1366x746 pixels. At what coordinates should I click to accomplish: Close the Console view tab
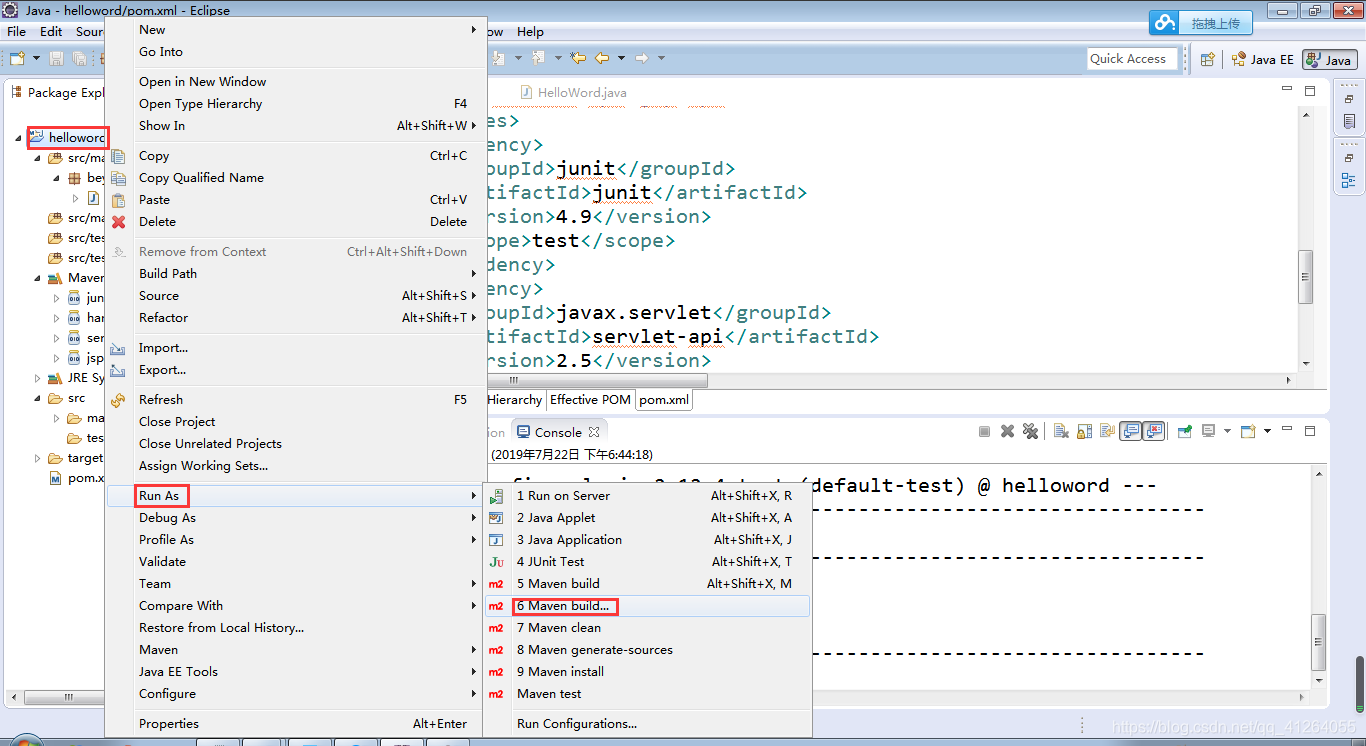(x=593, y=432)
